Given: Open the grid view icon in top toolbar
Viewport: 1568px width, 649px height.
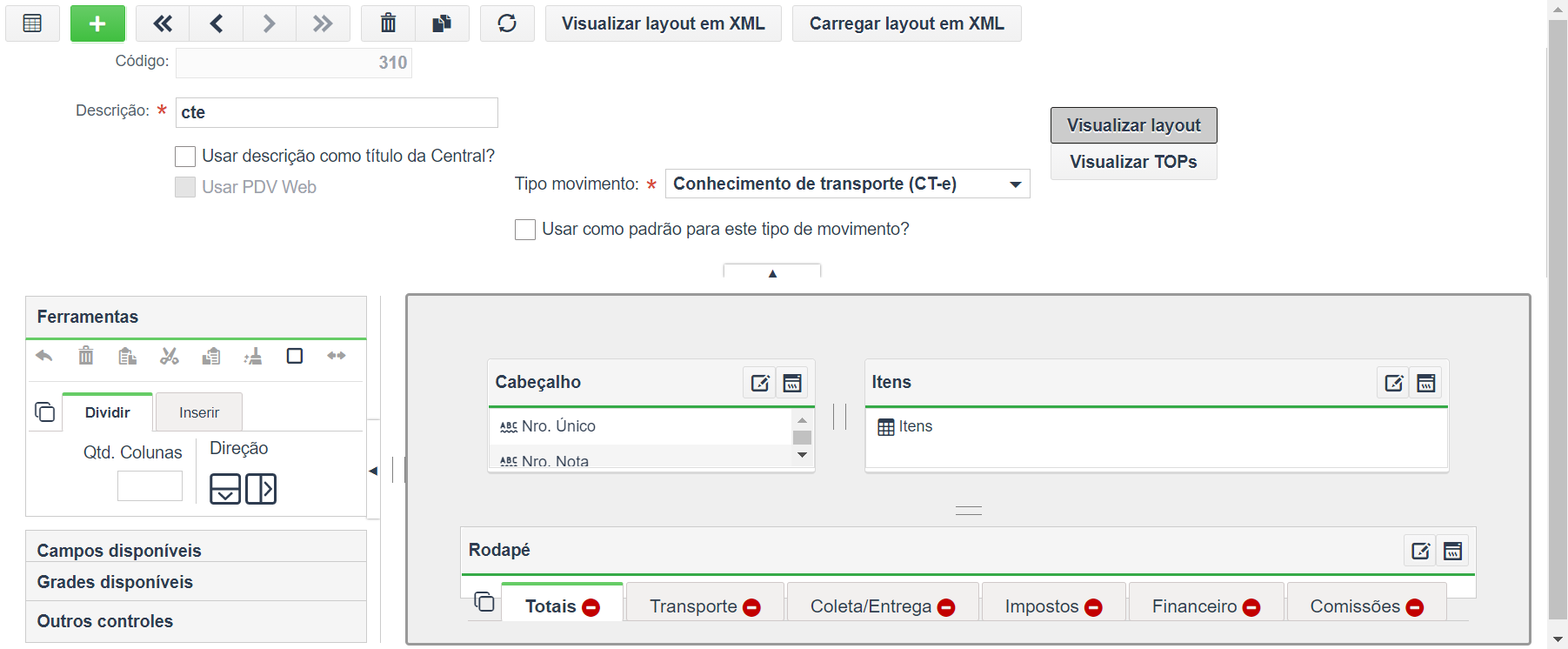Looking at the screenshot, I should (x=32, y=23).
